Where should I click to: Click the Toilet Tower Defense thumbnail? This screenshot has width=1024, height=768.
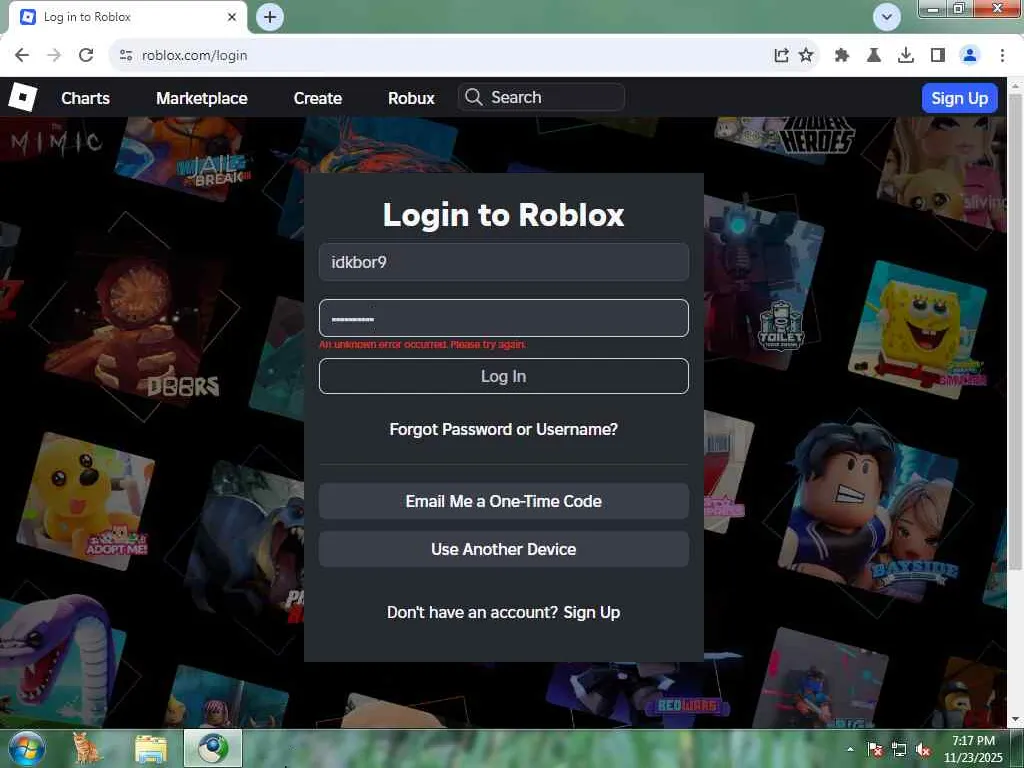pos(764,284)
